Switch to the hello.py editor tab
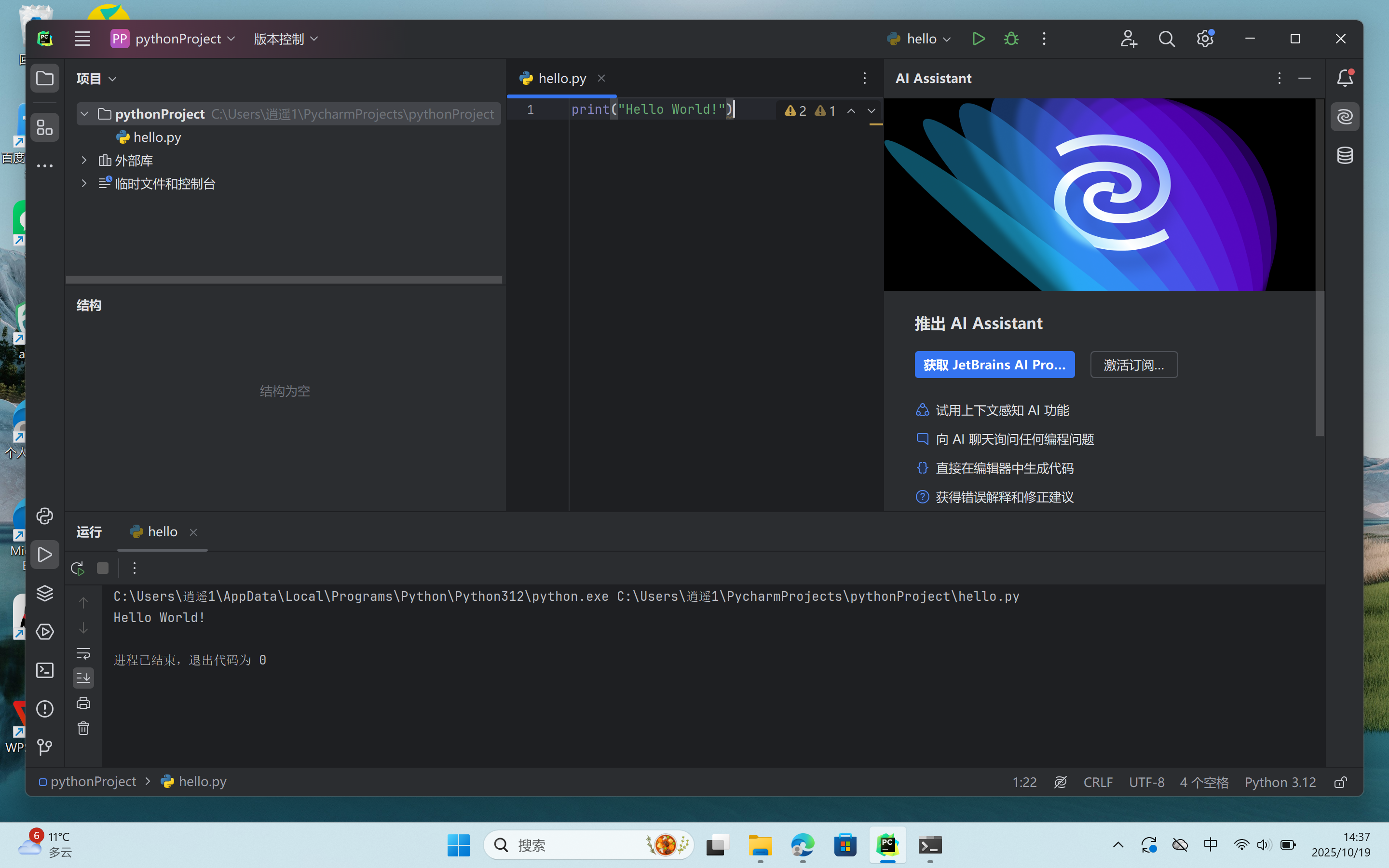The height and width of the screenshot is (868, 1389). click(561, 78)
